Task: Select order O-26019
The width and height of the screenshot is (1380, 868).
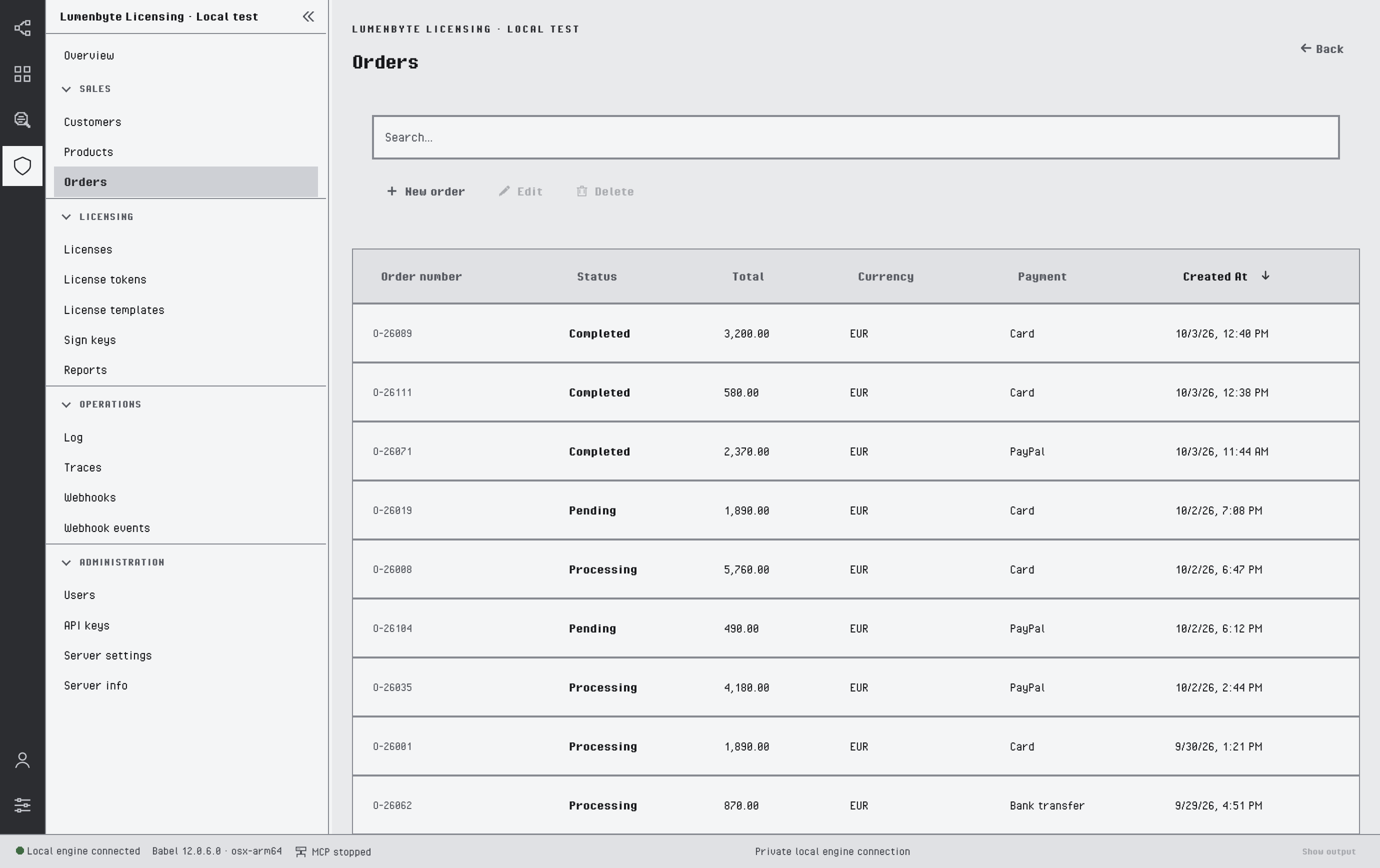Action: tap(855, 510)
